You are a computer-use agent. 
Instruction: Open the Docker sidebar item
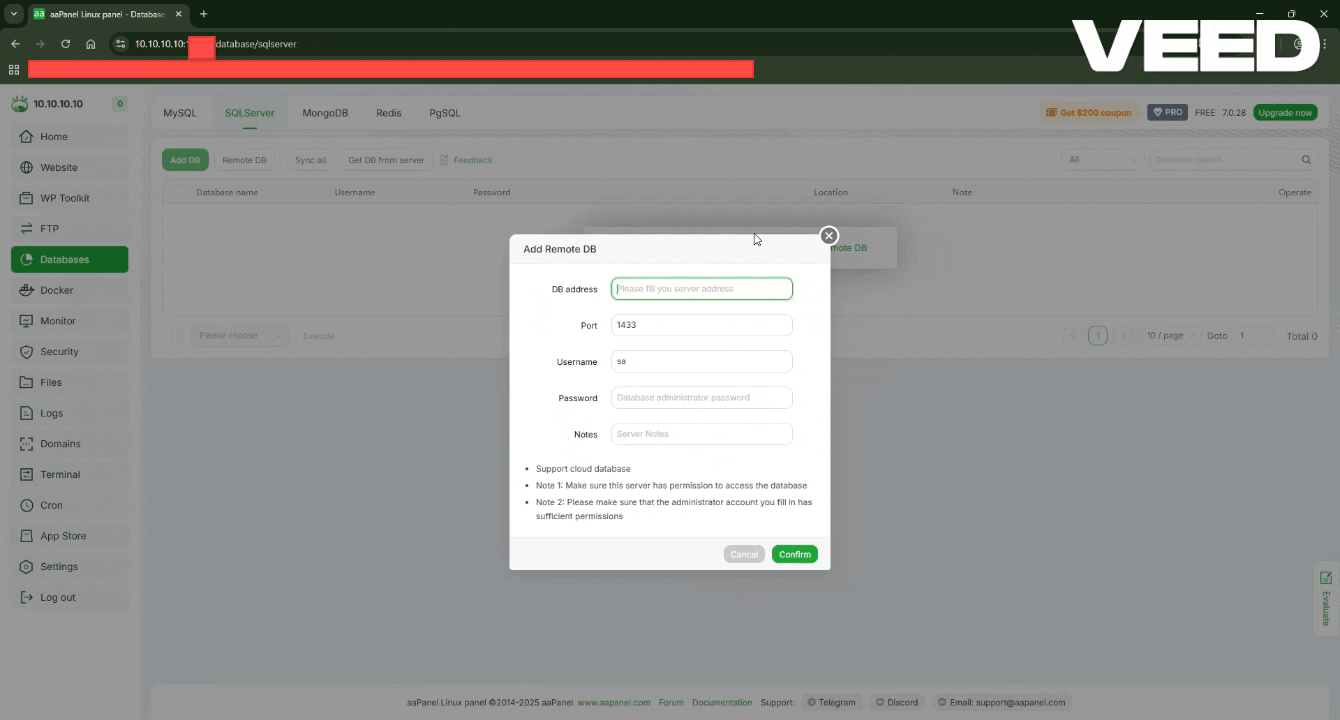69,290
